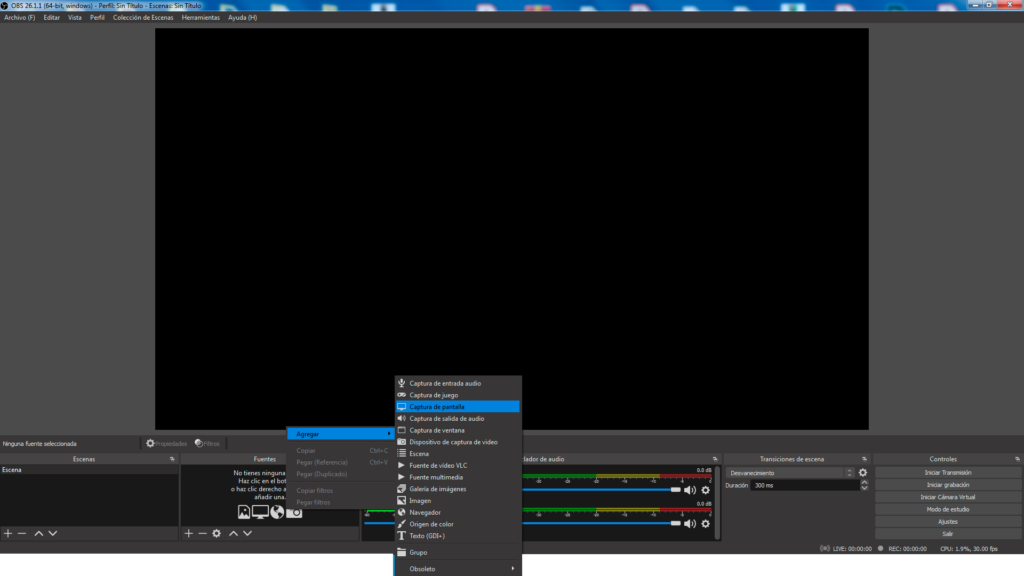Image resolution: width=1024 pixels, height=576 pixels.
Task: Click the monitor placeholder icon in Fuentes
Action: pyautogui.click(x=260, y=512)
